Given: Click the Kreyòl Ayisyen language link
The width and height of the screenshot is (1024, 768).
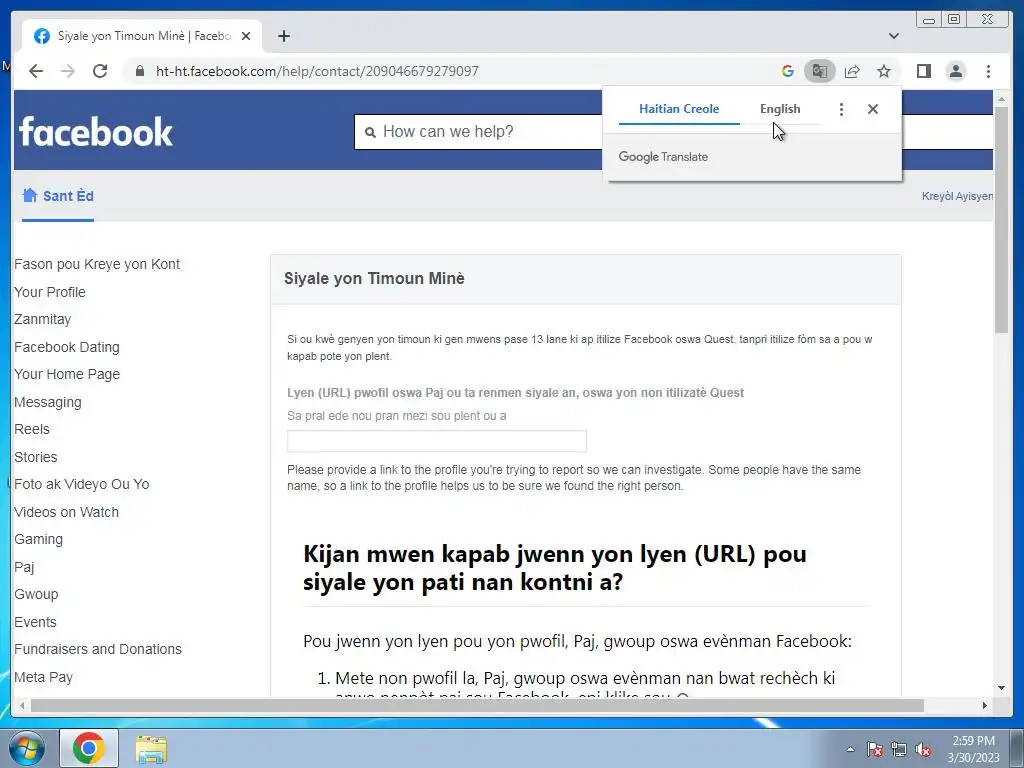Looking at the screenshot, I should coord(957,196).
